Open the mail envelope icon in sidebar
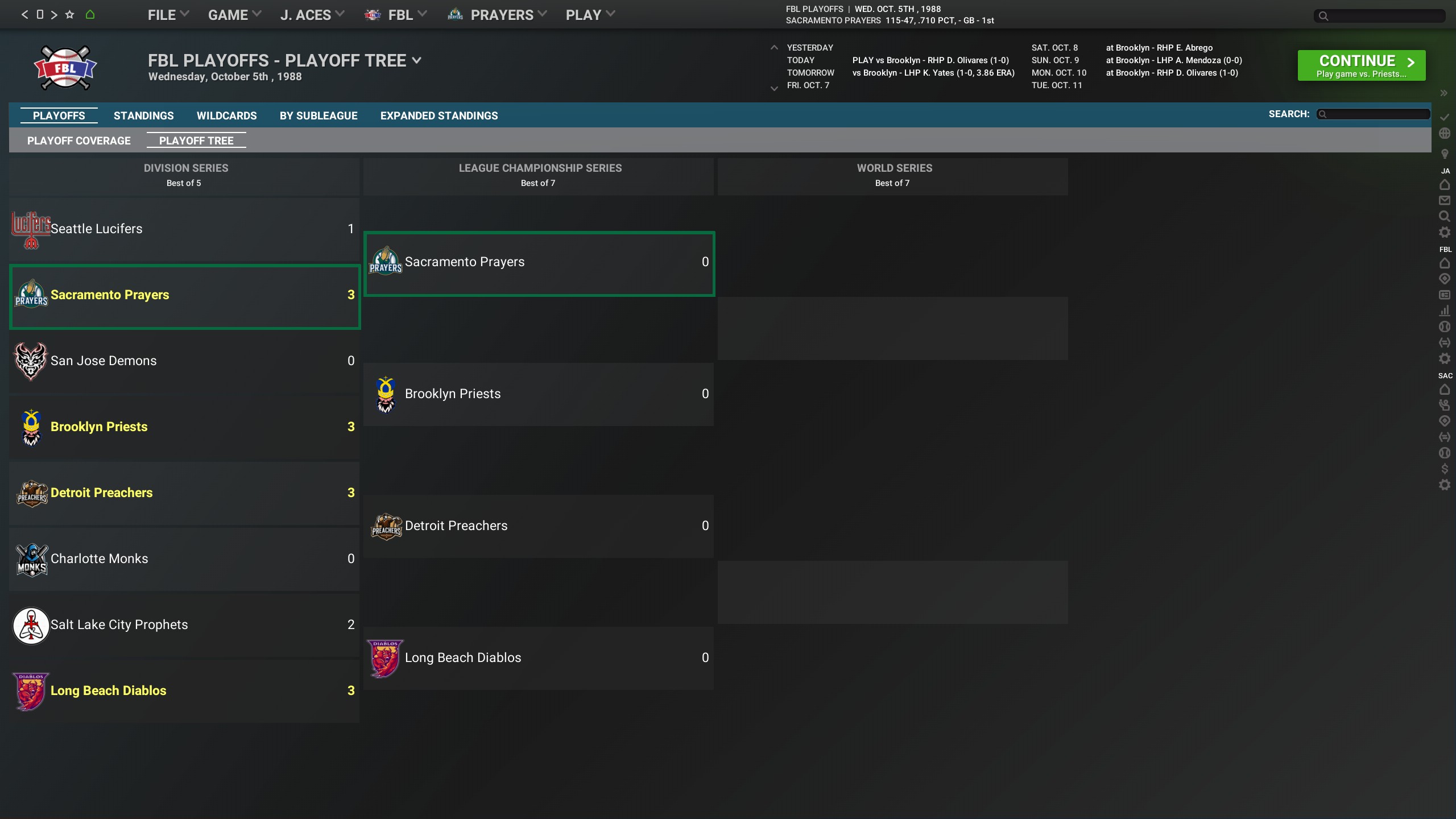This screenshot has width=1456, height=819. (x=1444, y=200)
